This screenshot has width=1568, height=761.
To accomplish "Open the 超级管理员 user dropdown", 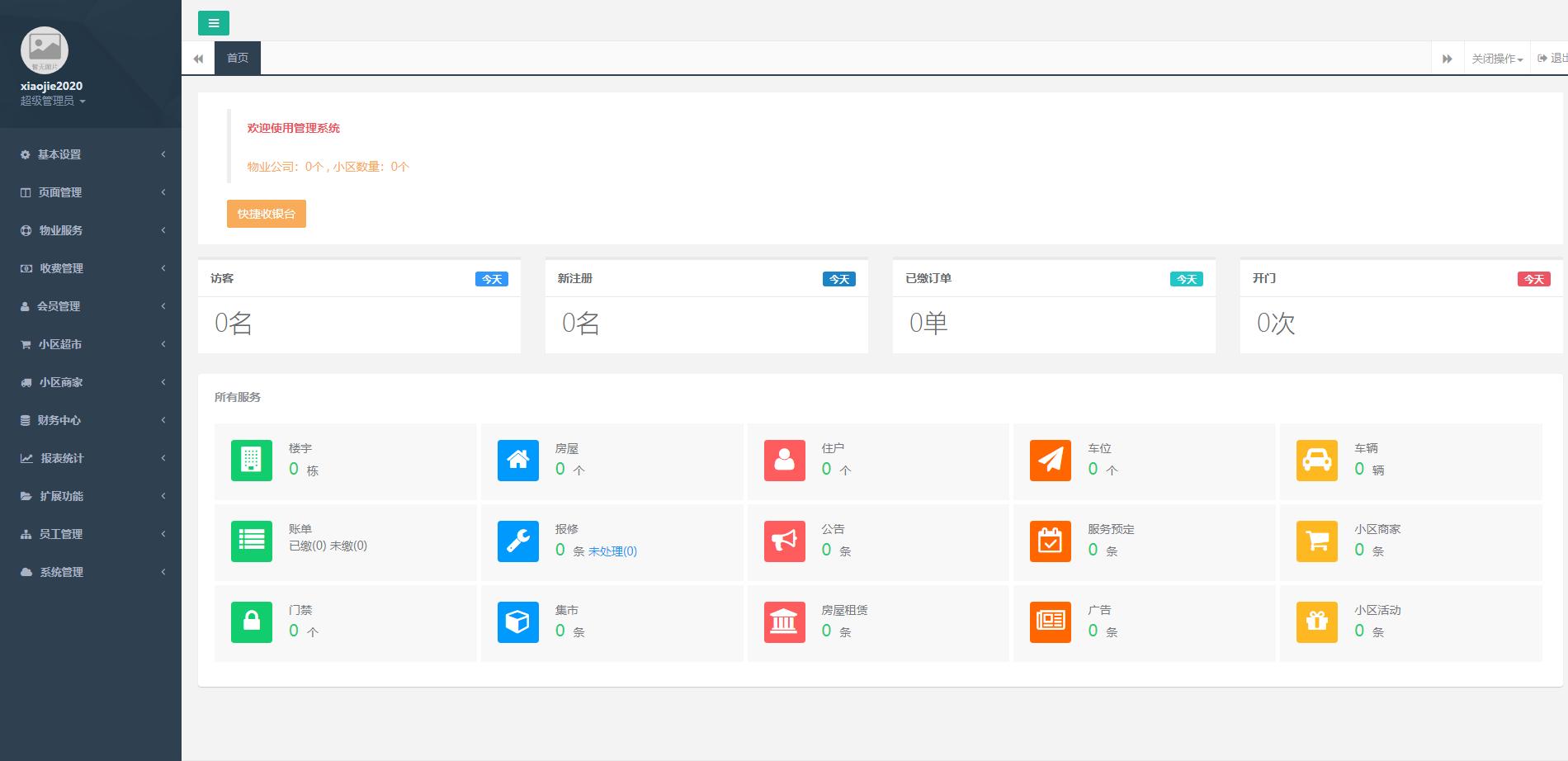I will 53,101.
